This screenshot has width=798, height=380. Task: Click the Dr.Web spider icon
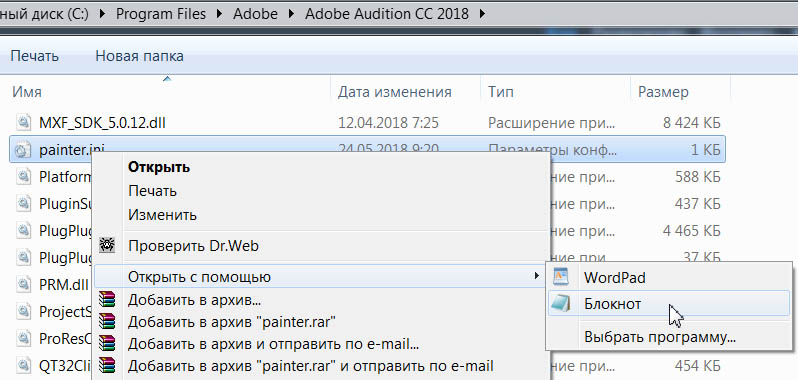tap(107, 246)
